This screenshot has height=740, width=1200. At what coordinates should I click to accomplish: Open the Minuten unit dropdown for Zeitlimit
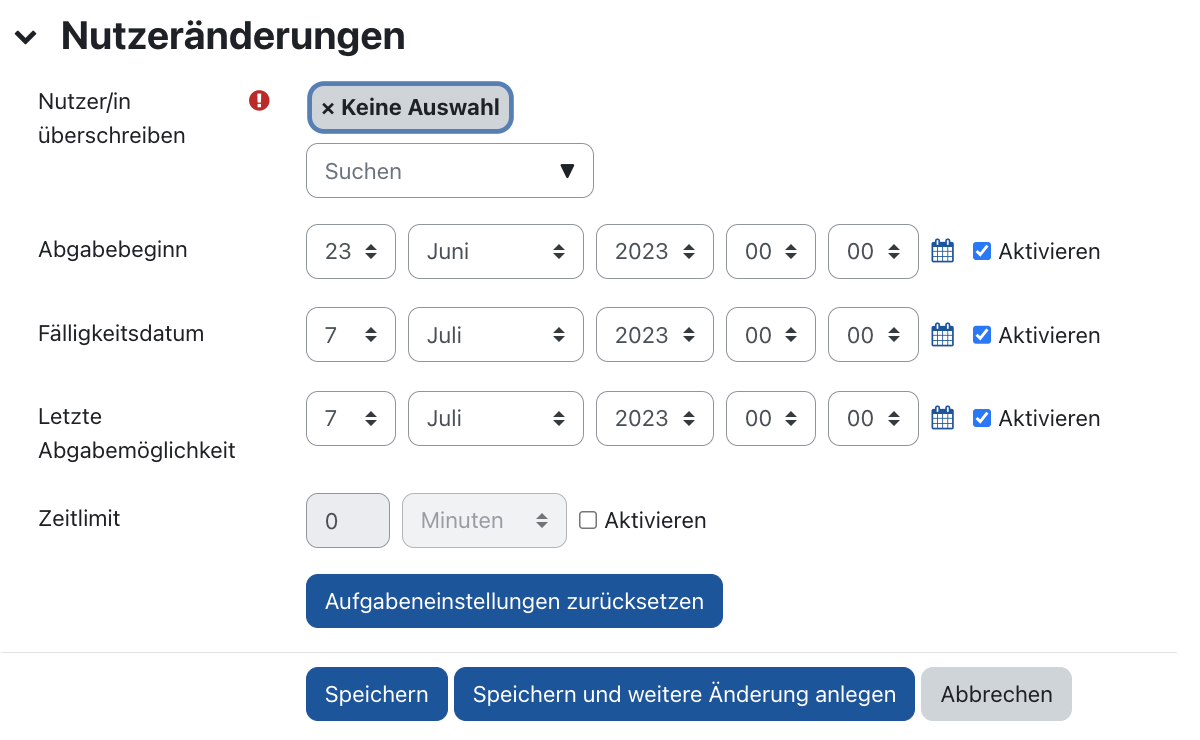pos(483,520)
